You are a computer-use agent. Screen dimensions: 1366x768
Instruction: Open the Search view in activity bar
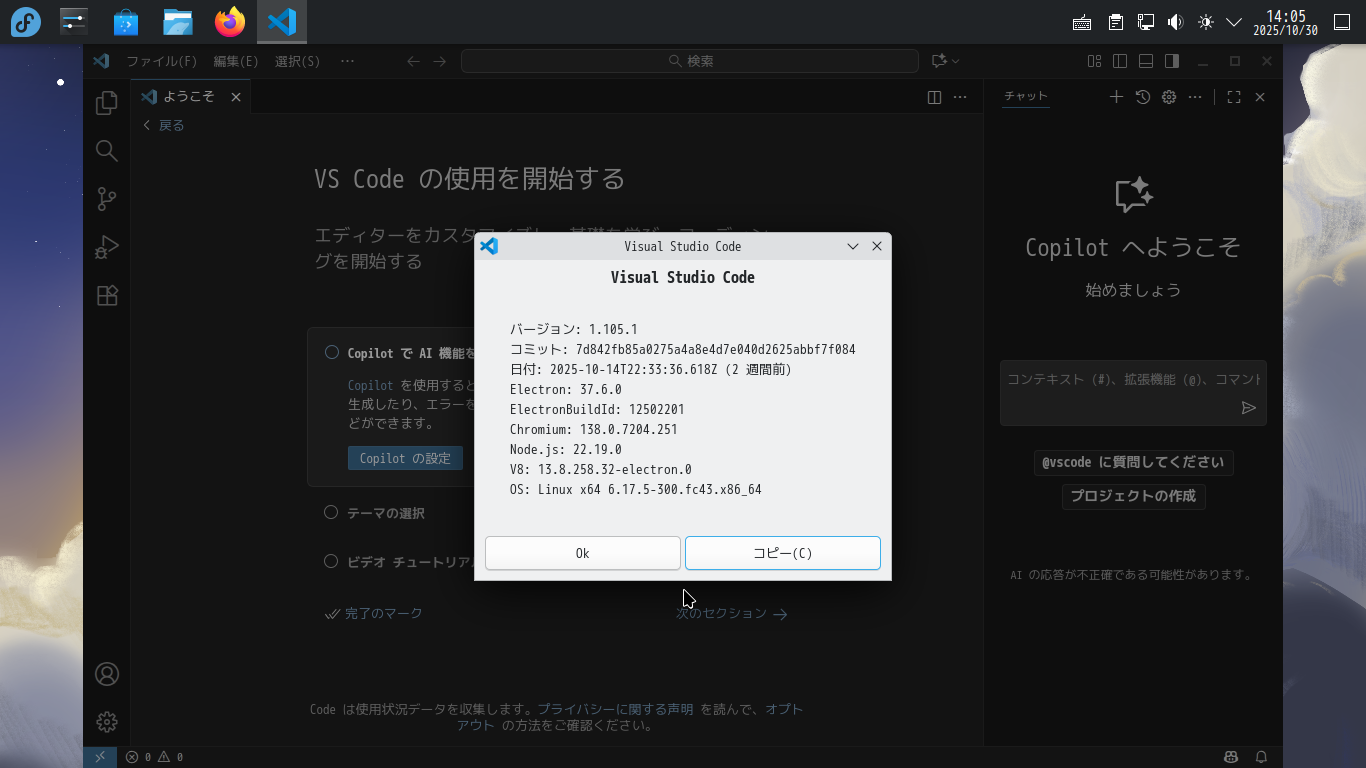click(x=107, y=151)
